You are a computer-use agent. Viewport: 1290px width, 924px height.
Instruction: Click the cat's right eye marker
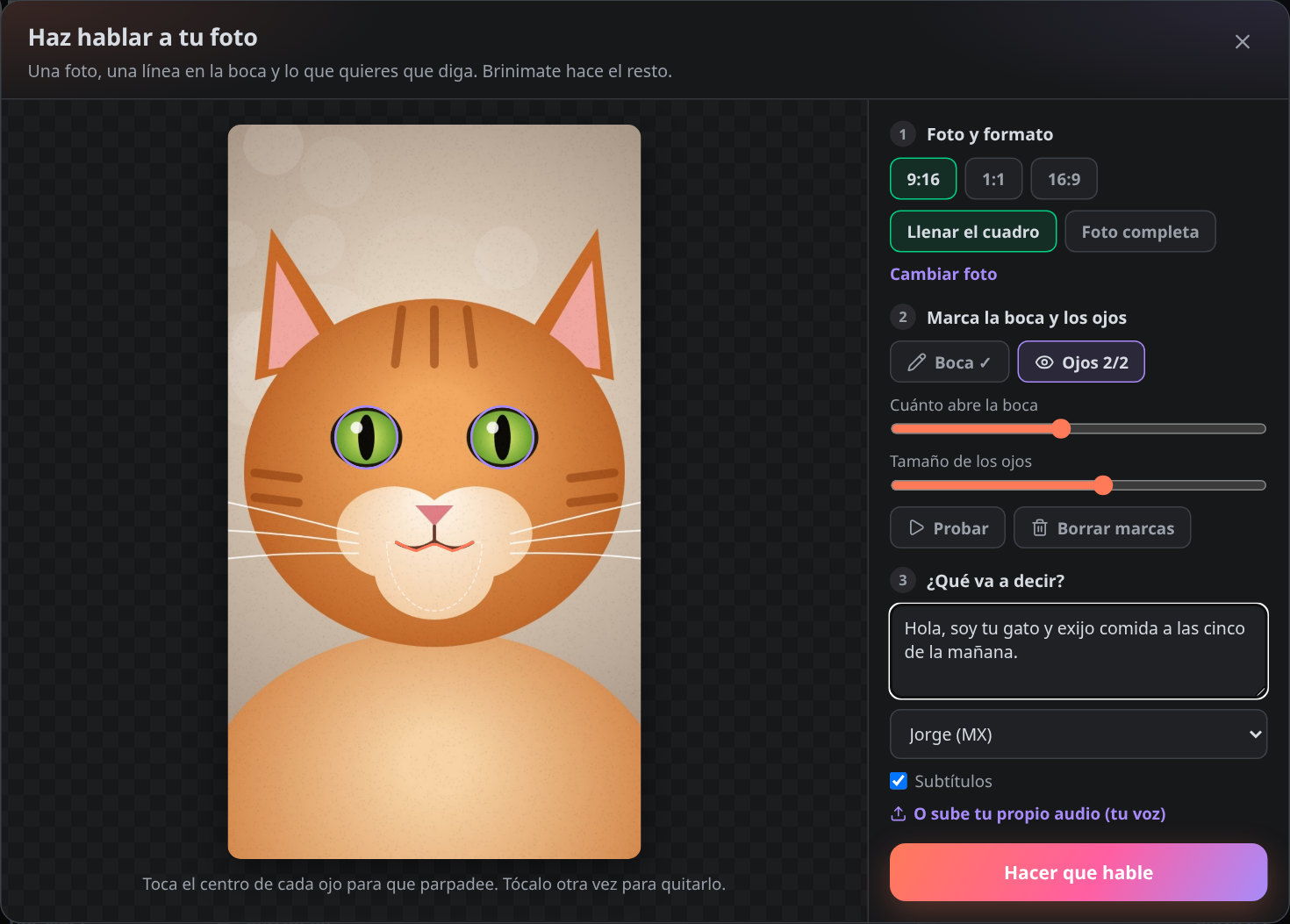pyautogui.click(x=502, y=437)
